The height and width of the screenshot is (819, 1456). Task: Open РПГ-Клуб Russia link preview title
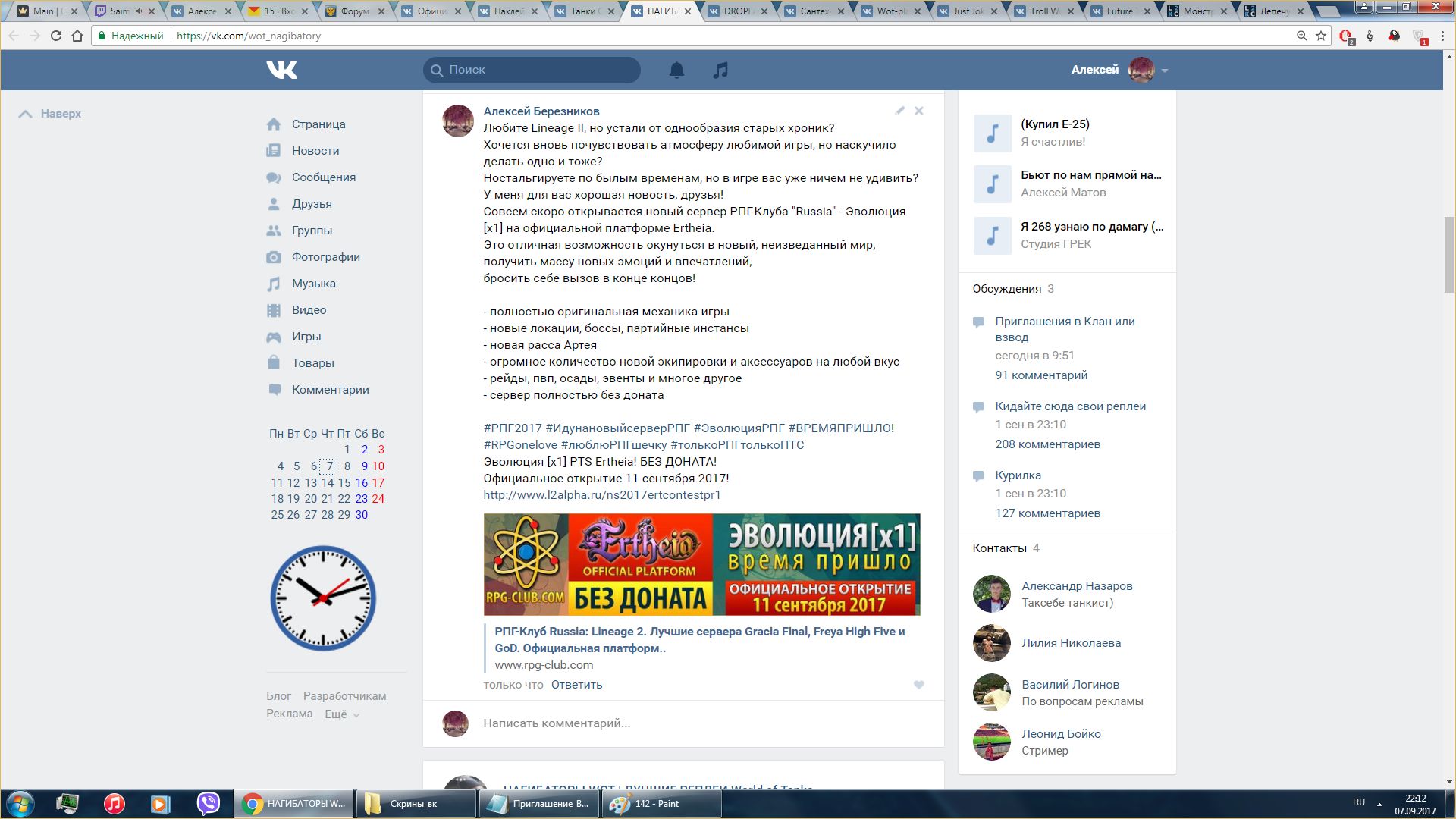[x=699, y=640]
